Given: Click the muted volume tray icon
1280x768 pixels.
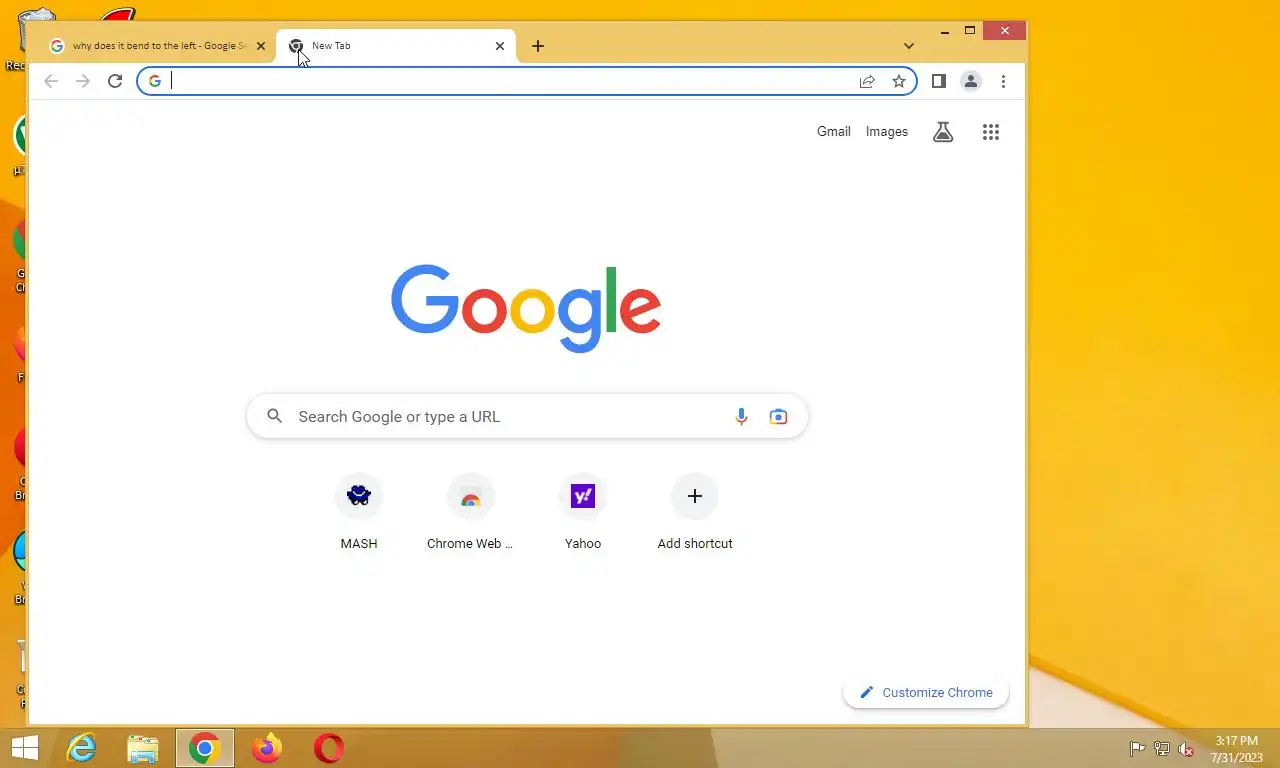Looking at the screenshot, I should (1186, 749).
